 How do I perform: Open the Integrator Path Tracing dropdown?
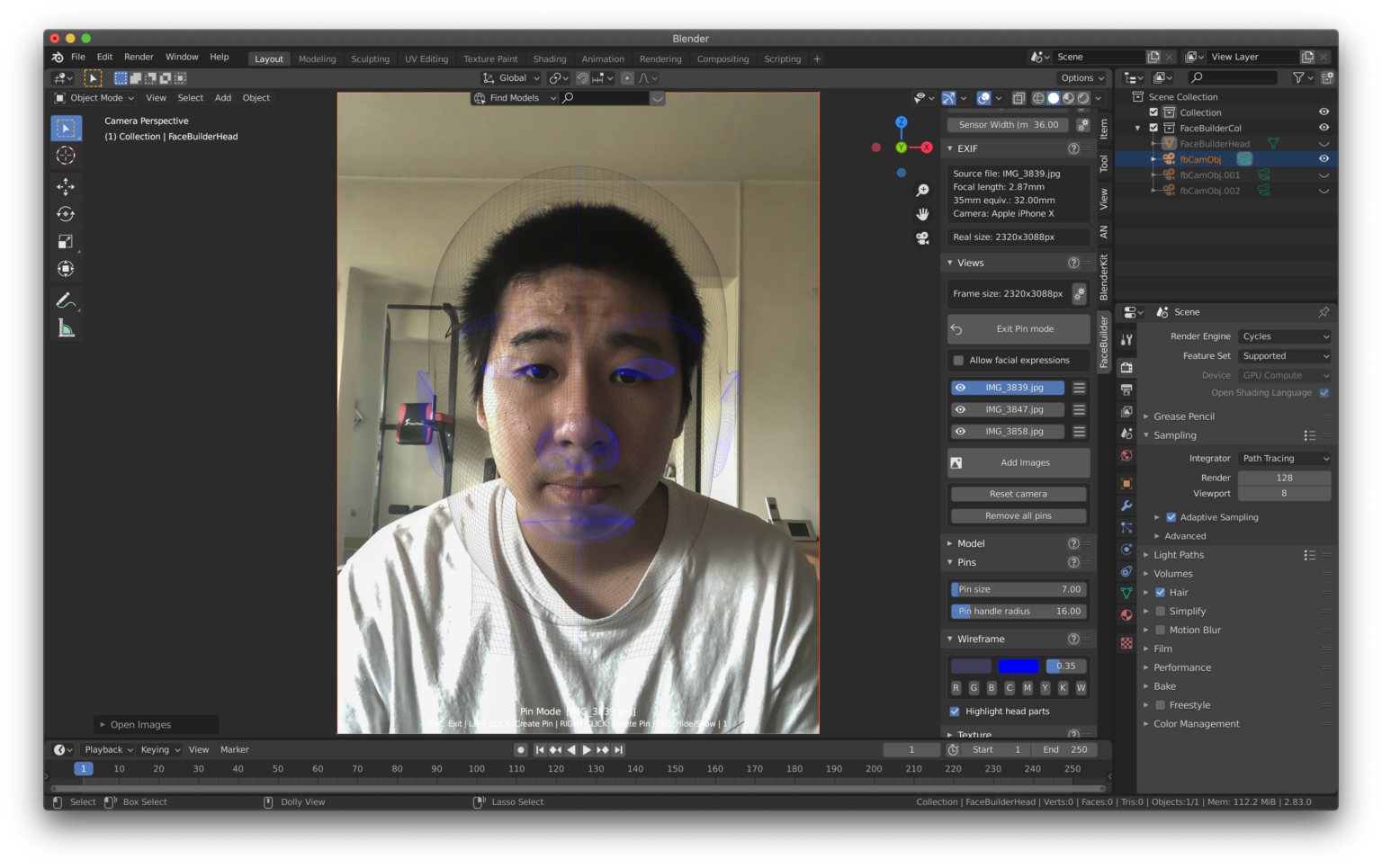tap(1284, 459)
